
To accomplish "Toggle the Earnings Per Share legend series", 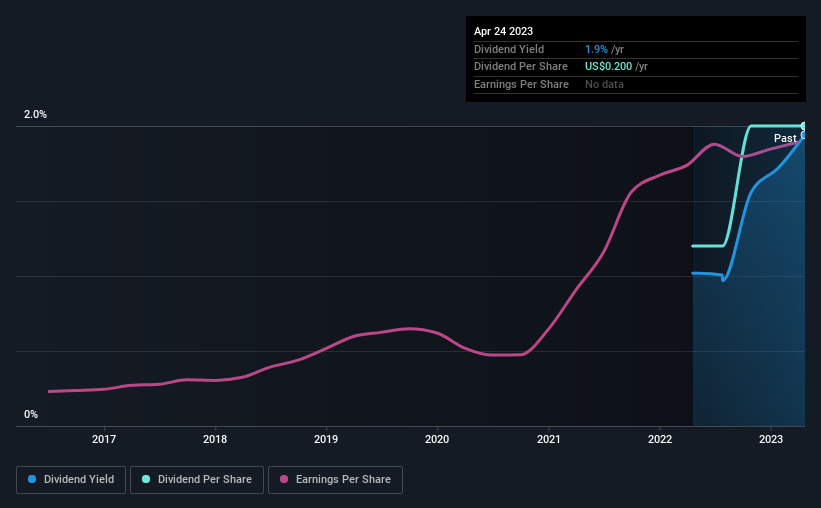I will (x=335, y=480).
